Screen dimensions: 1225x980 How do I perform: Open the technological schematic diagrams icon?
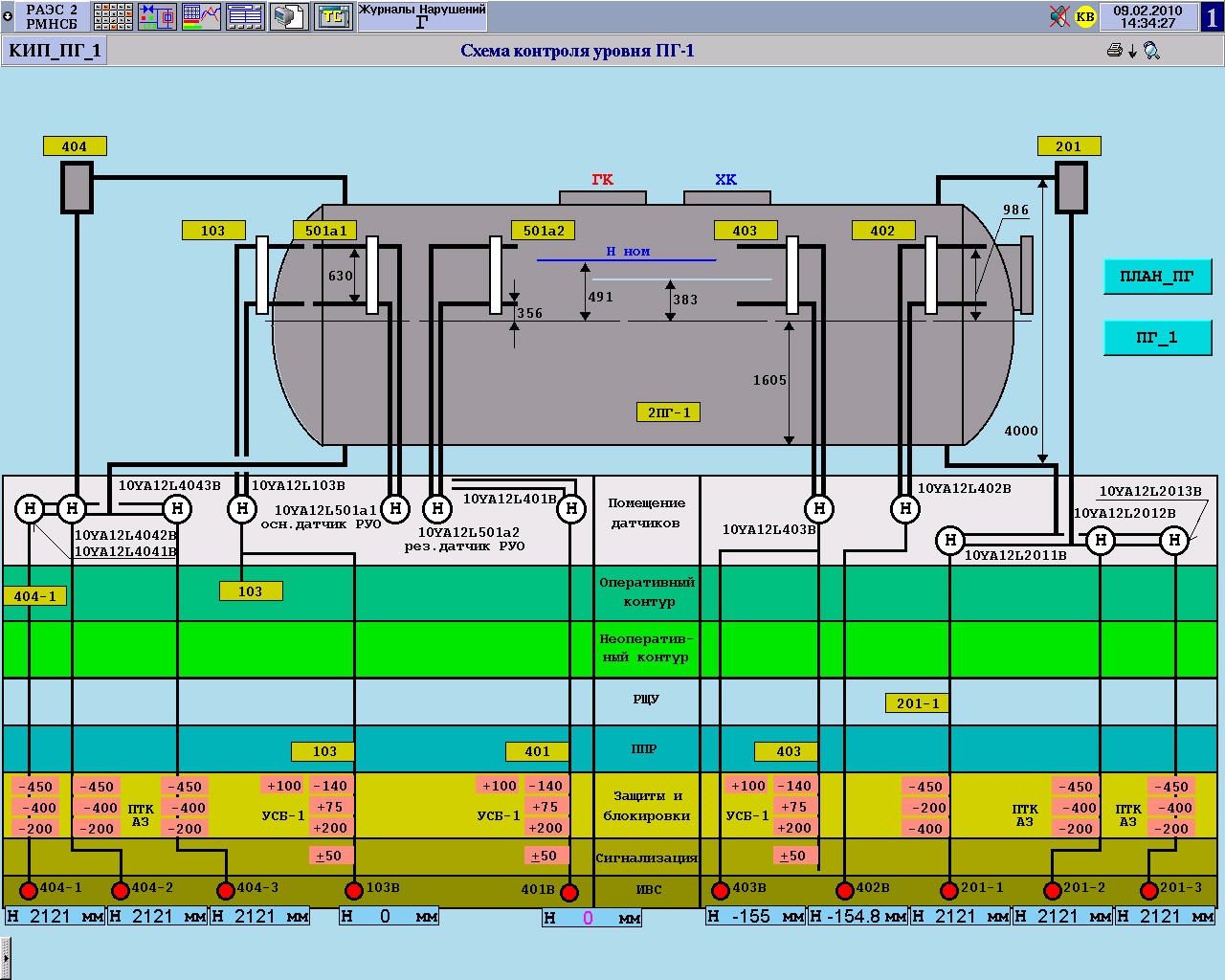(x=157, y=16)
